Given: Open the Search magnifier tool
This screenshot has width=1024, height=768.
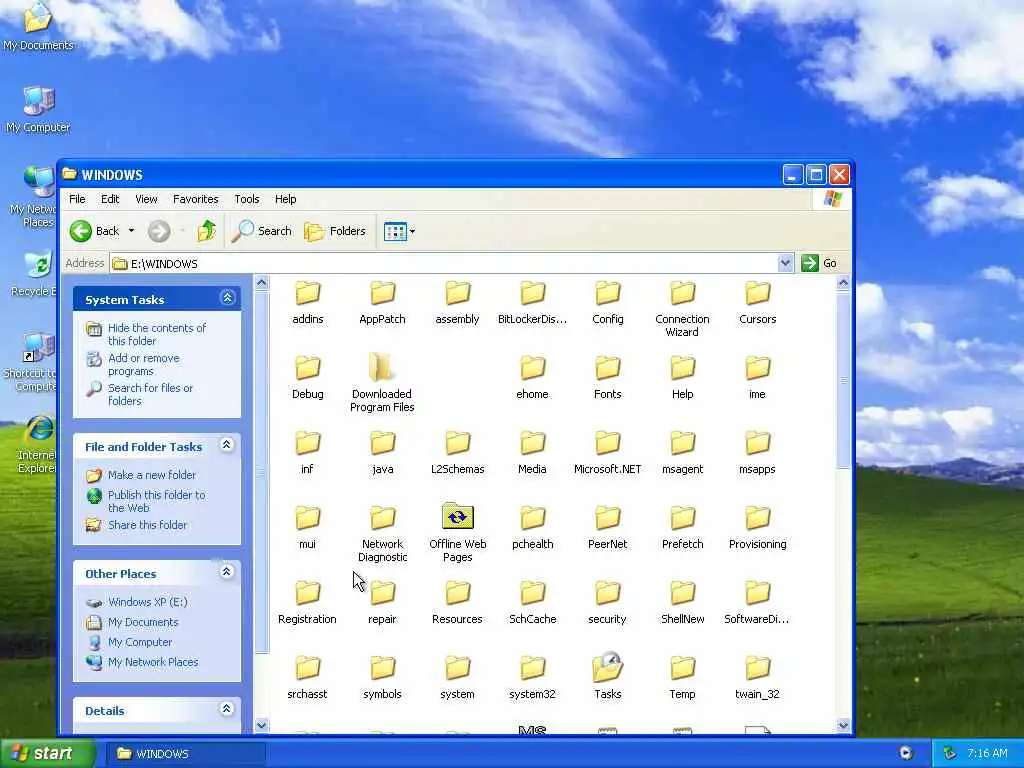Looking at the screenshot, I should [x=262, y=231].
